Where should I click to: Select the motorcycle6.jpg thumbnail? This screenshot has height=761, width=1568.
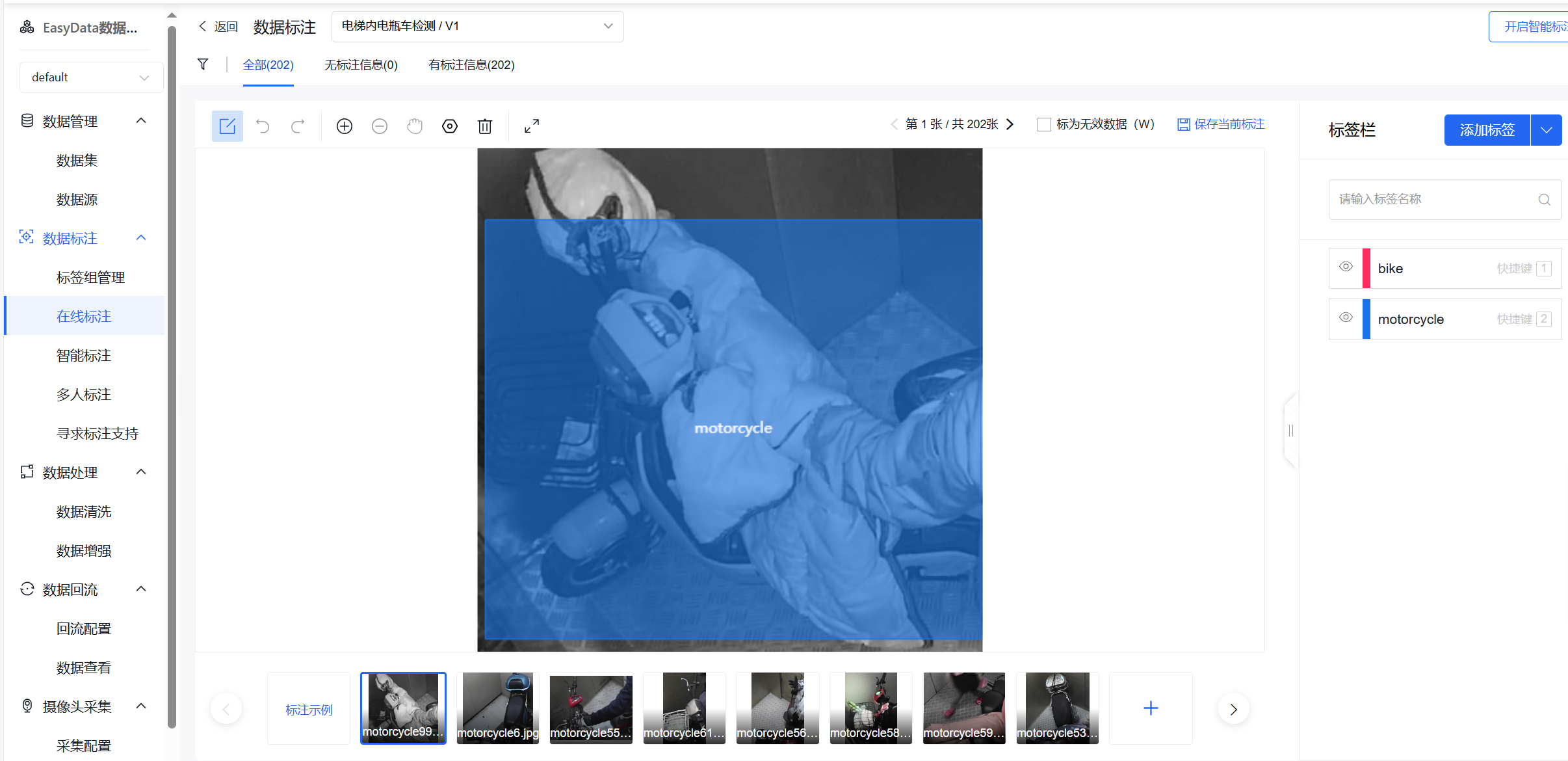tap(497, 708)
